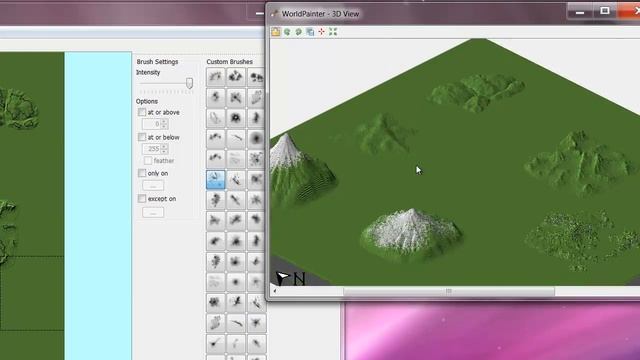Select the highlighted blue custom brush
640x360 pixels.
pos(216,180)
